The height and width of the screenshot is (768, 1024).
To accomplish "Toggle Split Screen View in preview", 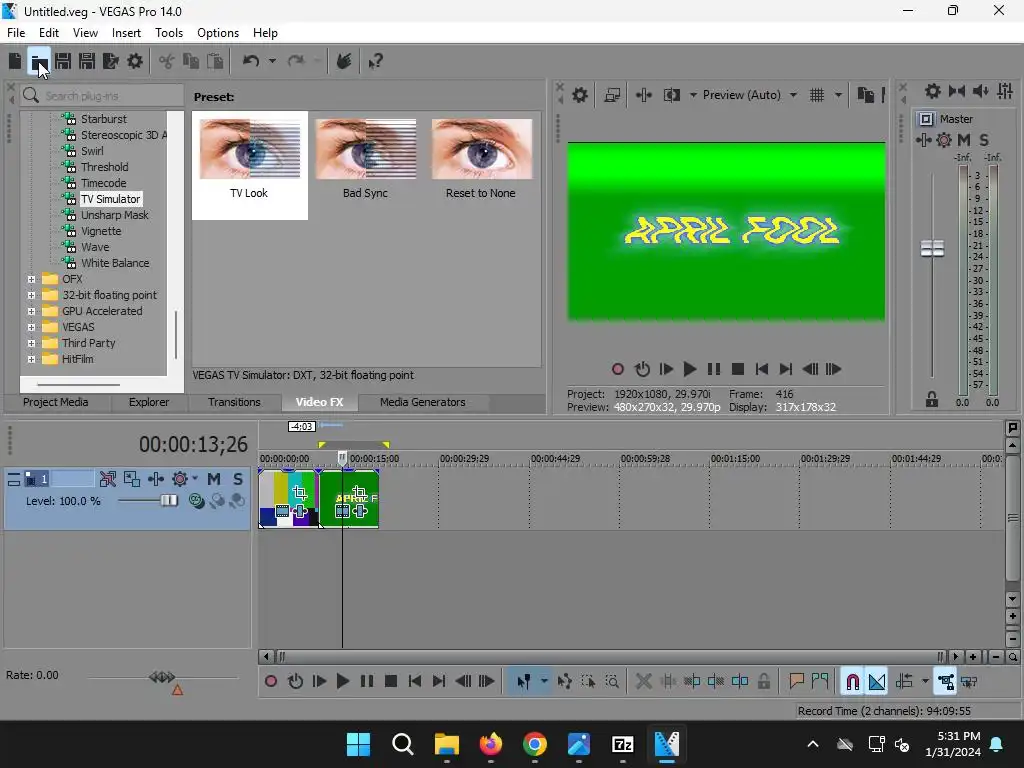I will [671, 95].
